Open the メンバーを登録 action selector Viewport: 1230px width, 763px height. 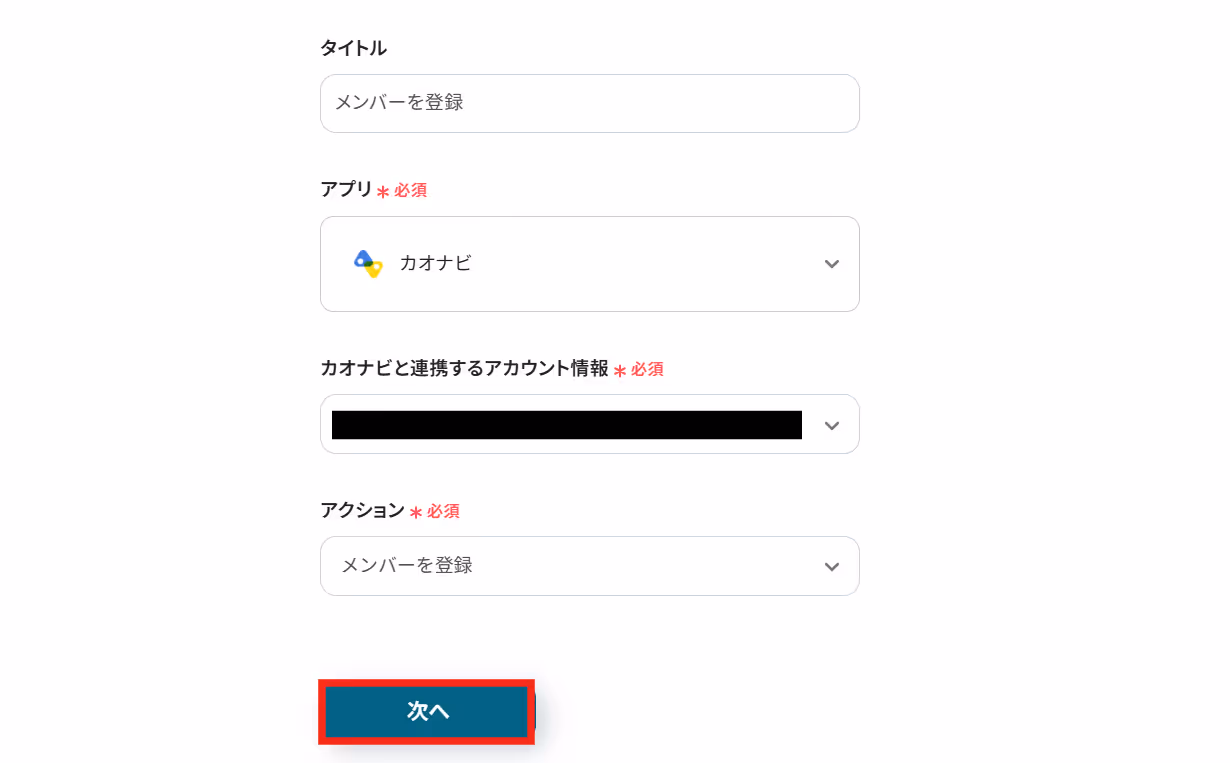[590, 566]
